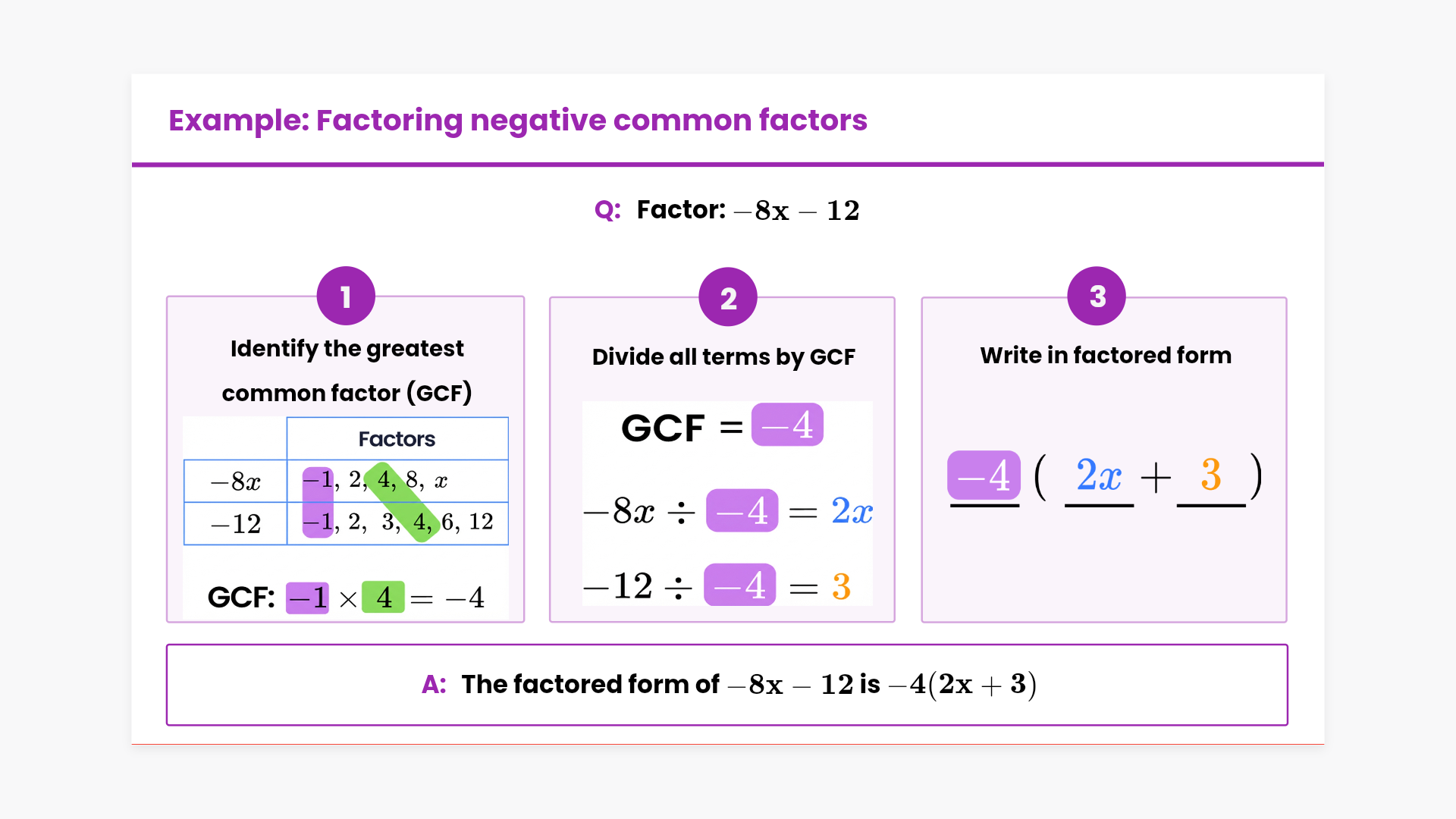
Task: Click the purple −4 divisor after −12
Action: (x=739, y=585)
